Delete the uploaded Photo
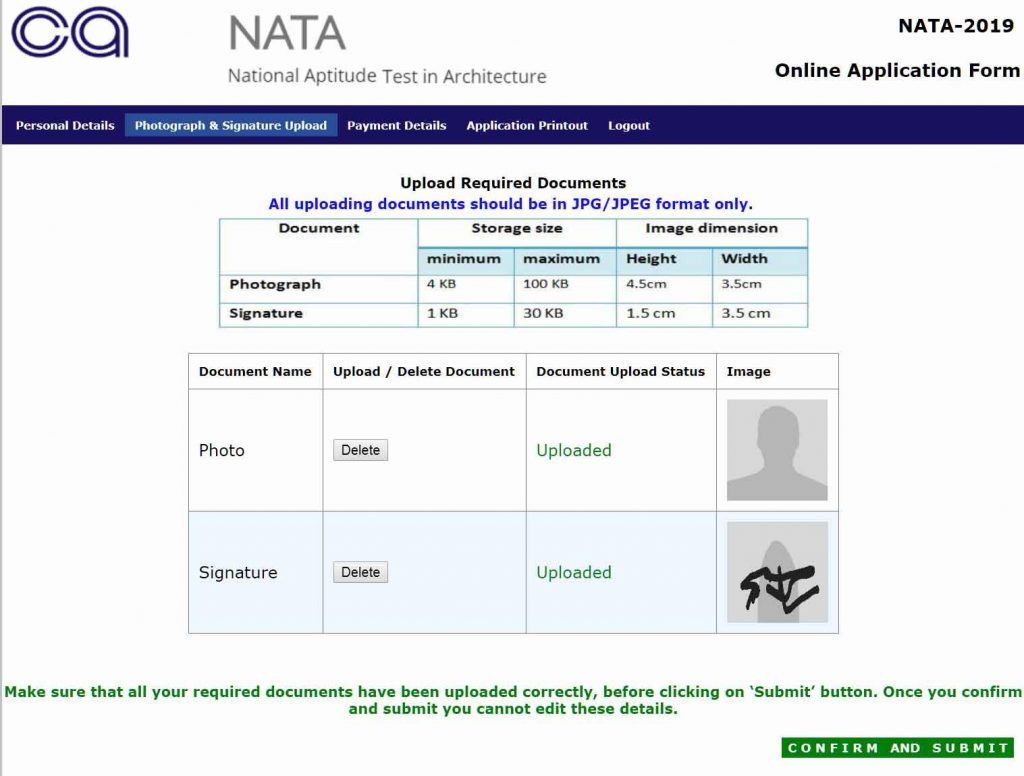The height and width of the screenshot is (776, 1024). coord(359,450)
